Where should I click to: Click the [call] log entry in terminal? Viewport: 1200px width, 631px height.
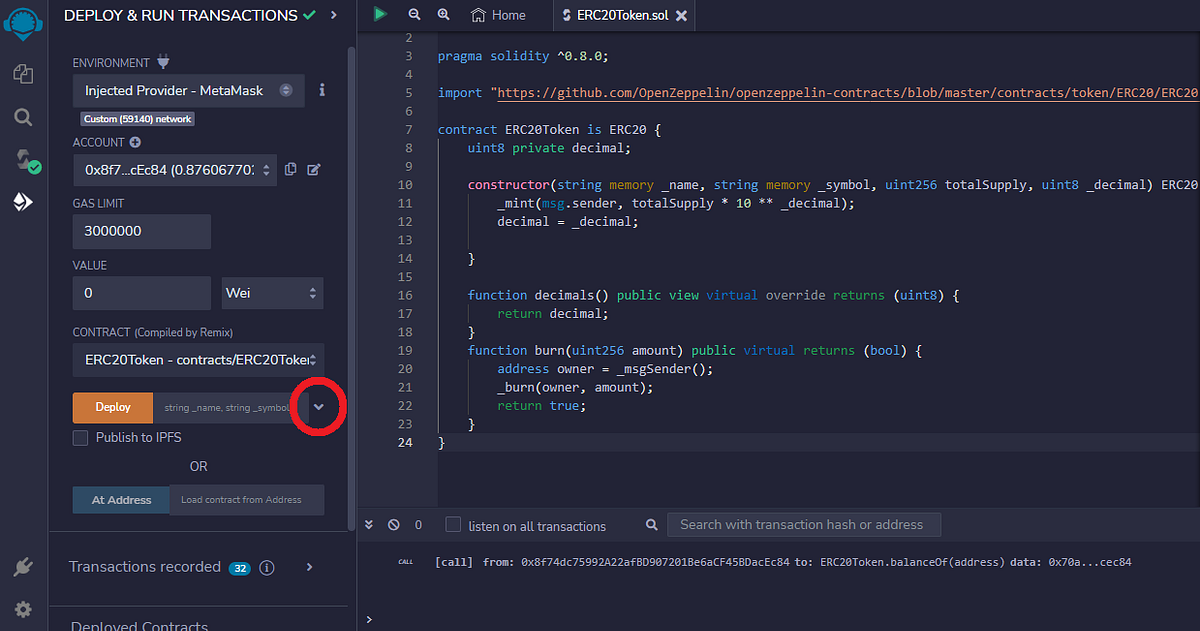(x=783, y=562)
